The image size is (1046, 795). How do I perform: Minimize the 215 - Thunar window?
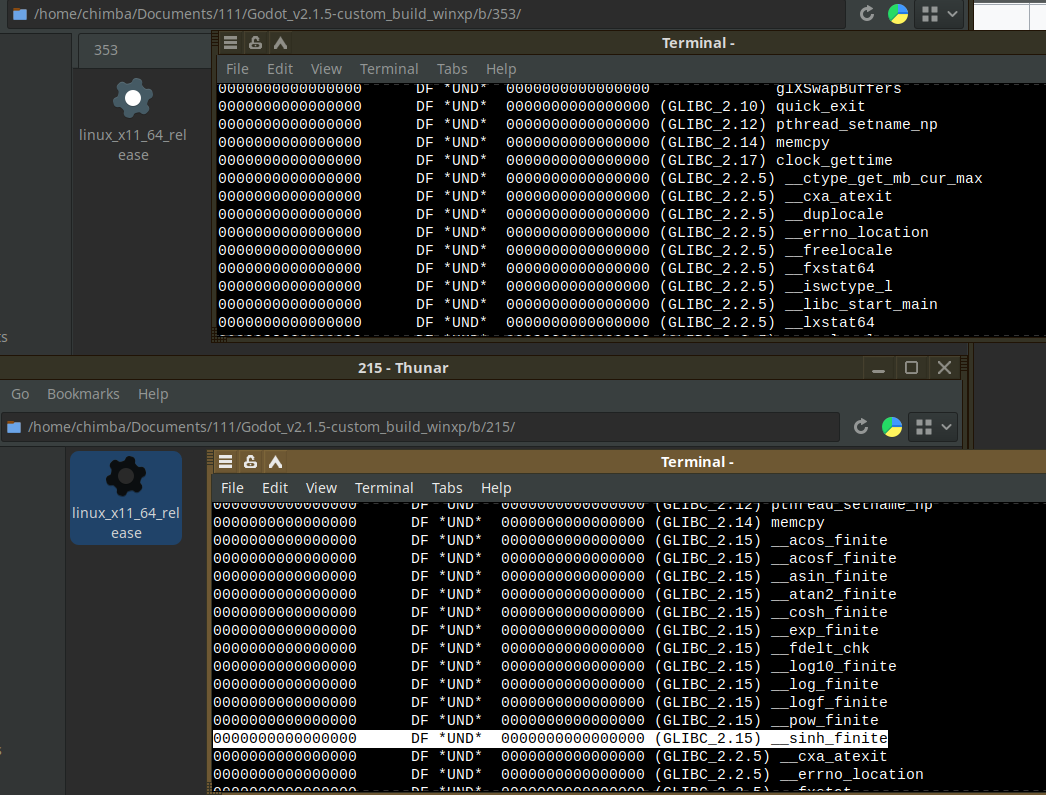(x=879, y=368)
